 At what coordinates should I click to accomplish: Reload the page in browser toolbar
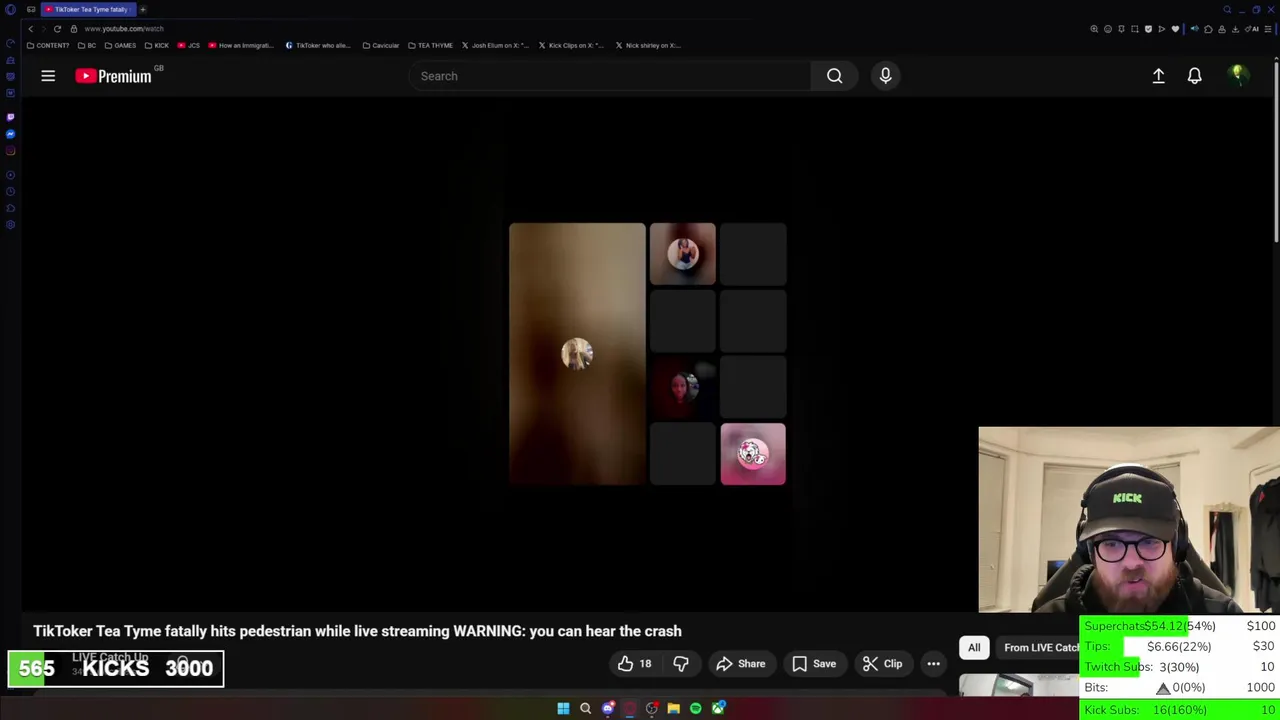pyautogui.click(x=57, y=29)
